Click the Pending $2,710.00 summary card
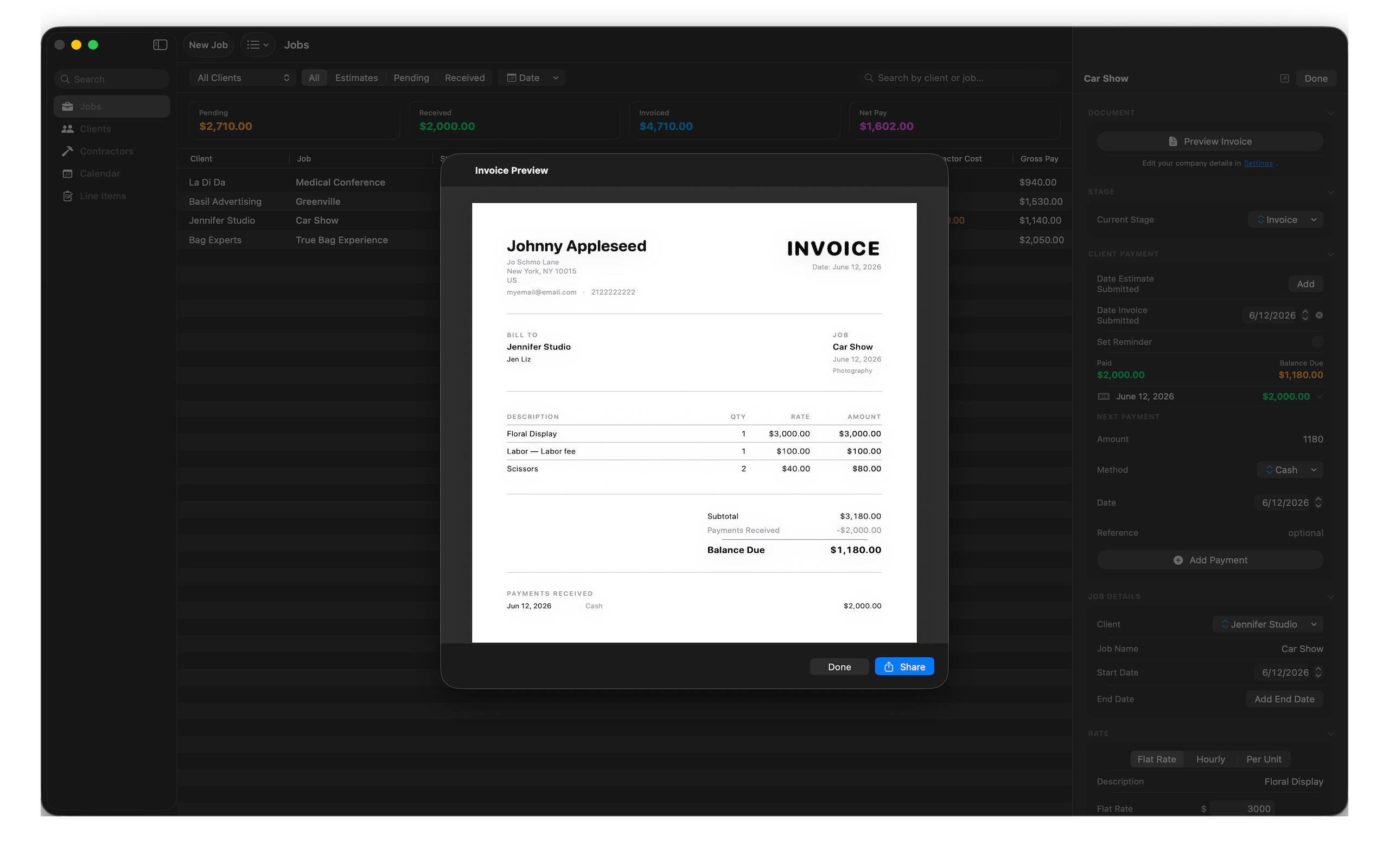Viewport: 1389px width, 868px height. (295, 120)
